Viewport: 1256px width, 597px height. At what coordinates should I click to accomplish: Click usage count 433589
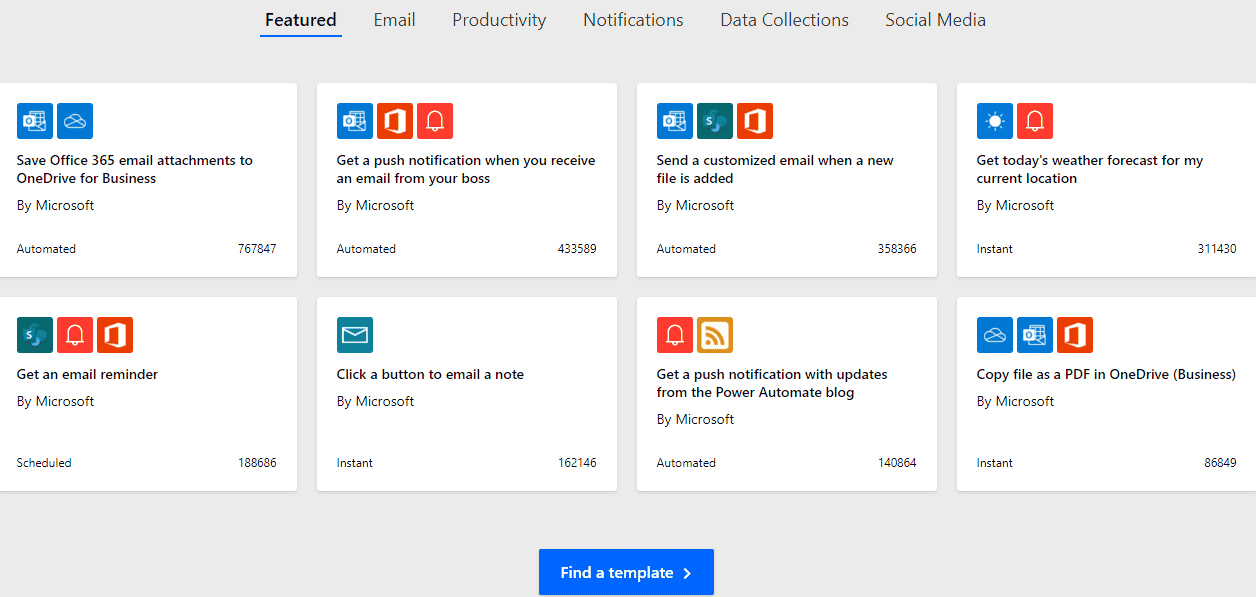(x=577, y=249)
